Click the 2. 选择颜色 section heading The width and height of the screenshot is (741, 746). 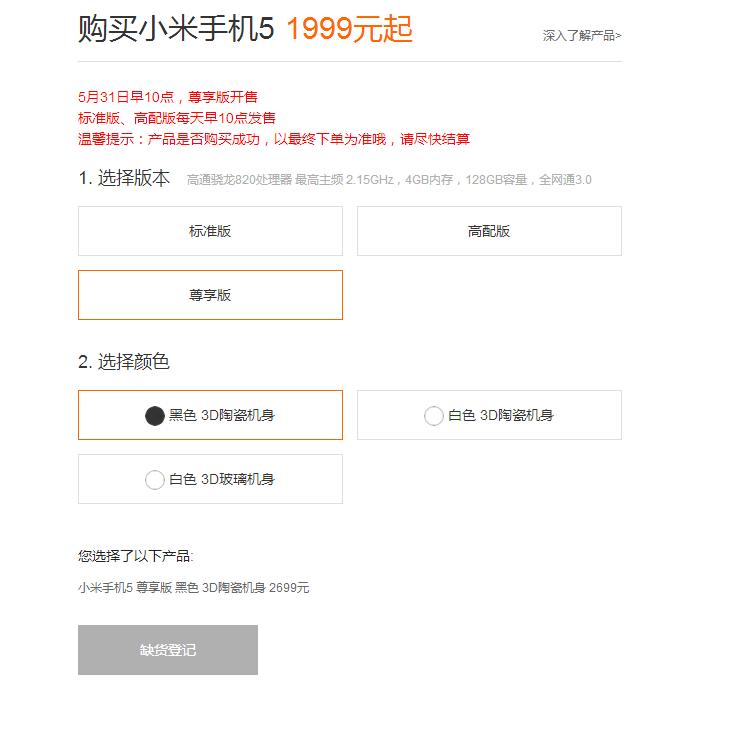(124, 361)
